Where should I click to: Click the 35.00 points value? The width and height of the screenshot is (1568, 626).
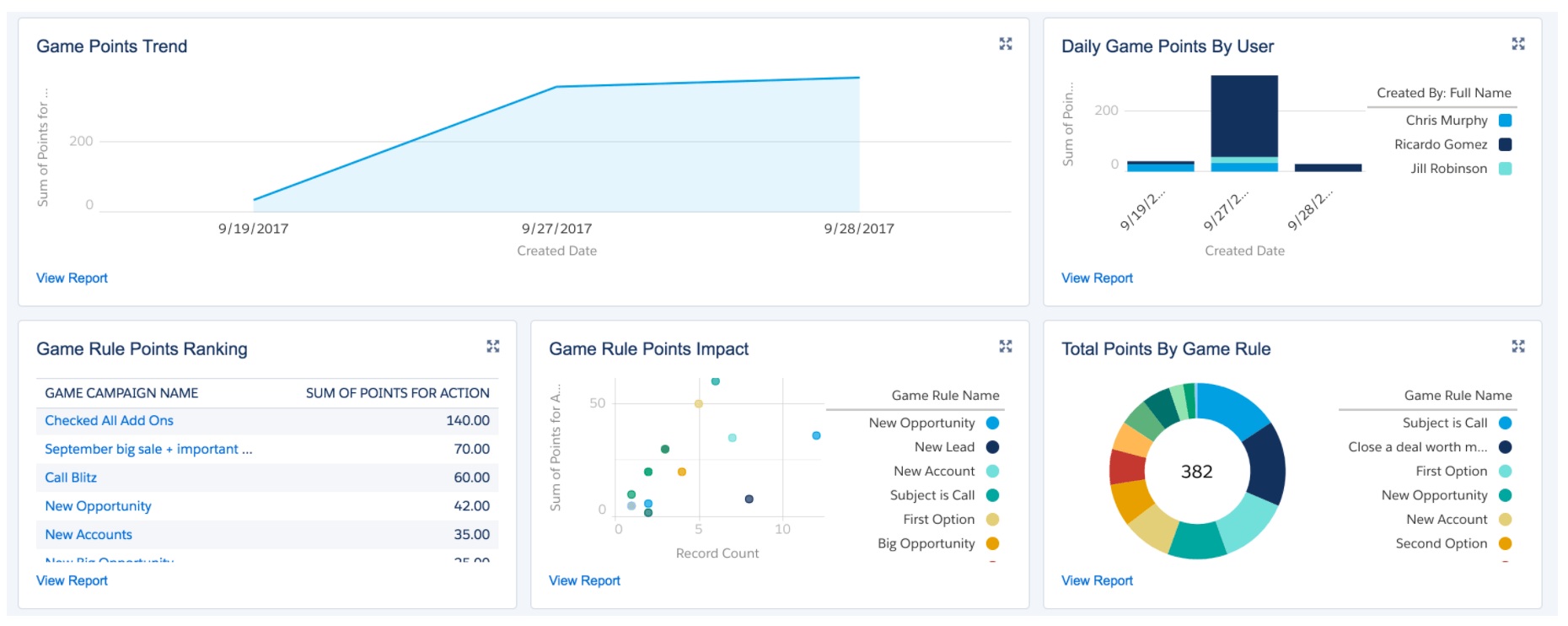tap(471, 535)
